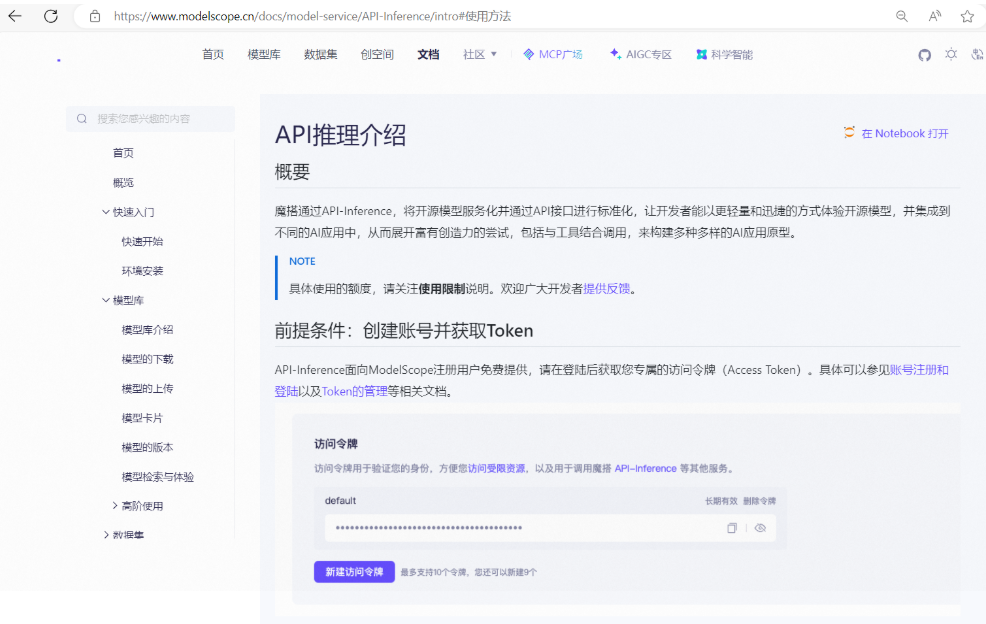Click the masked default token field

coord(550,528)
